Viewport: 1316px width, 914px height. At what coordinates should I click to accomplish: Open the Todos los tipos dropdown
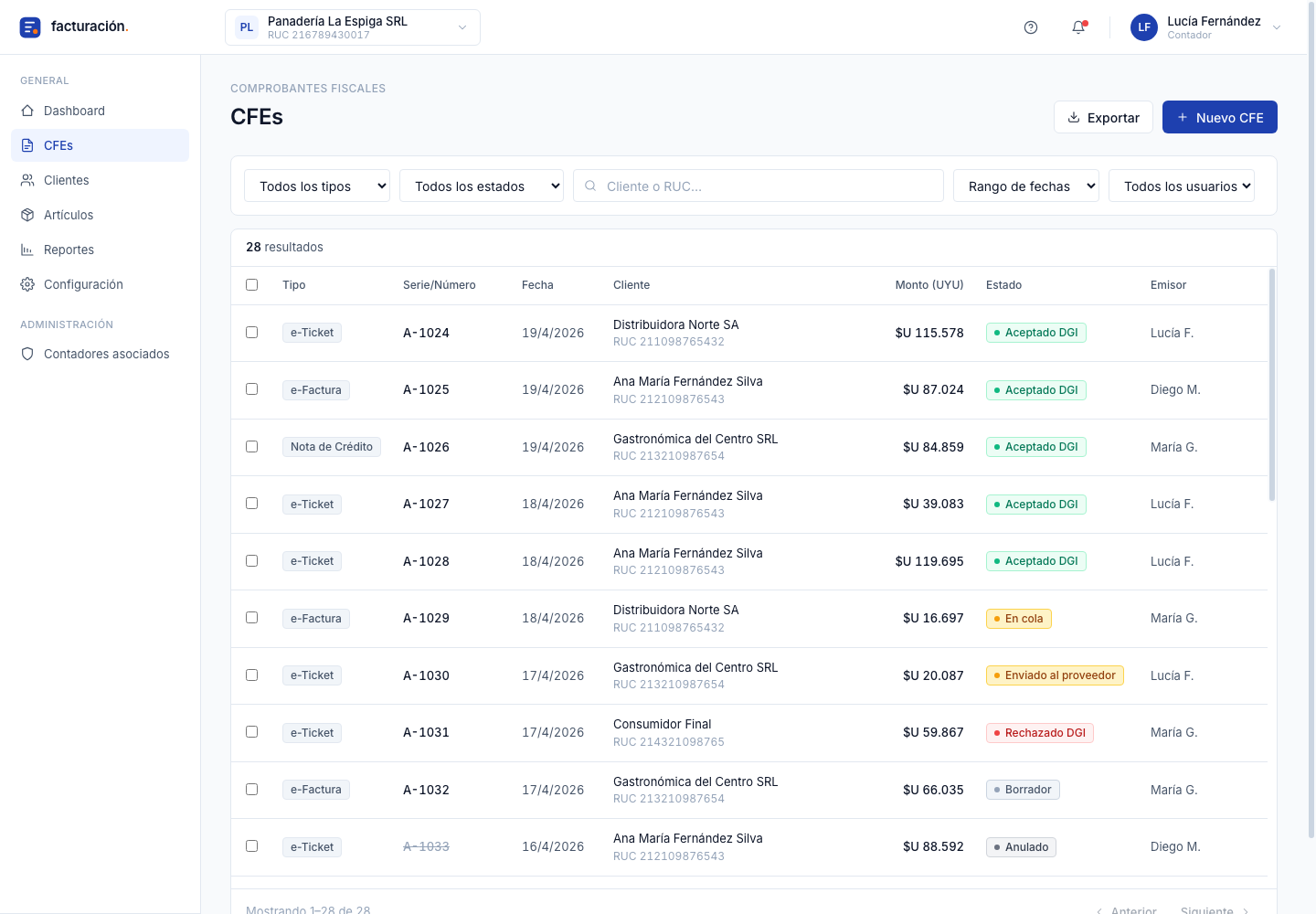[x=317, y=186]
